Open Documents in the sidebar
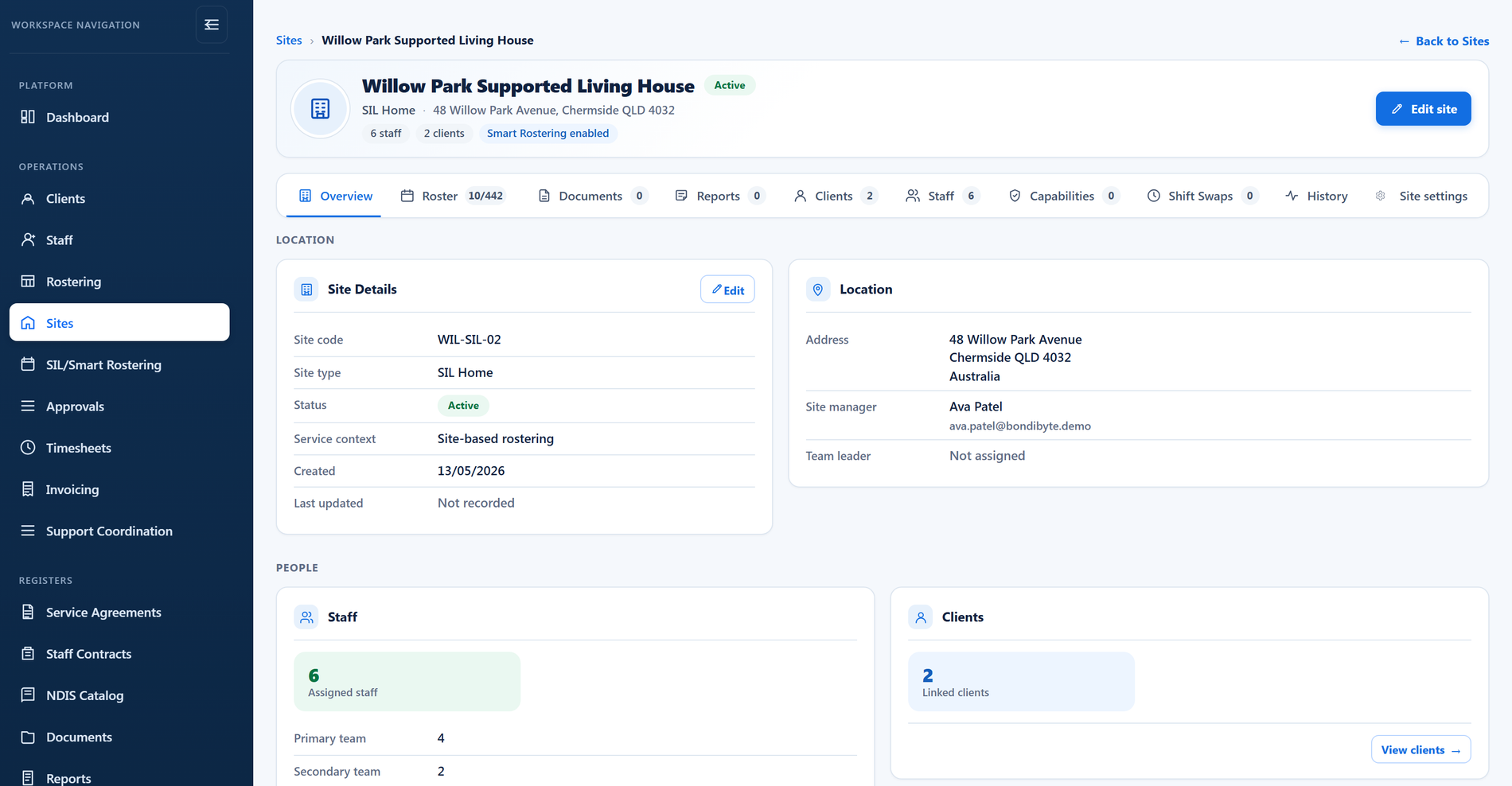The width and height of the screenshot is (1512, 786). pyautogui.click(x=119, y=737)
